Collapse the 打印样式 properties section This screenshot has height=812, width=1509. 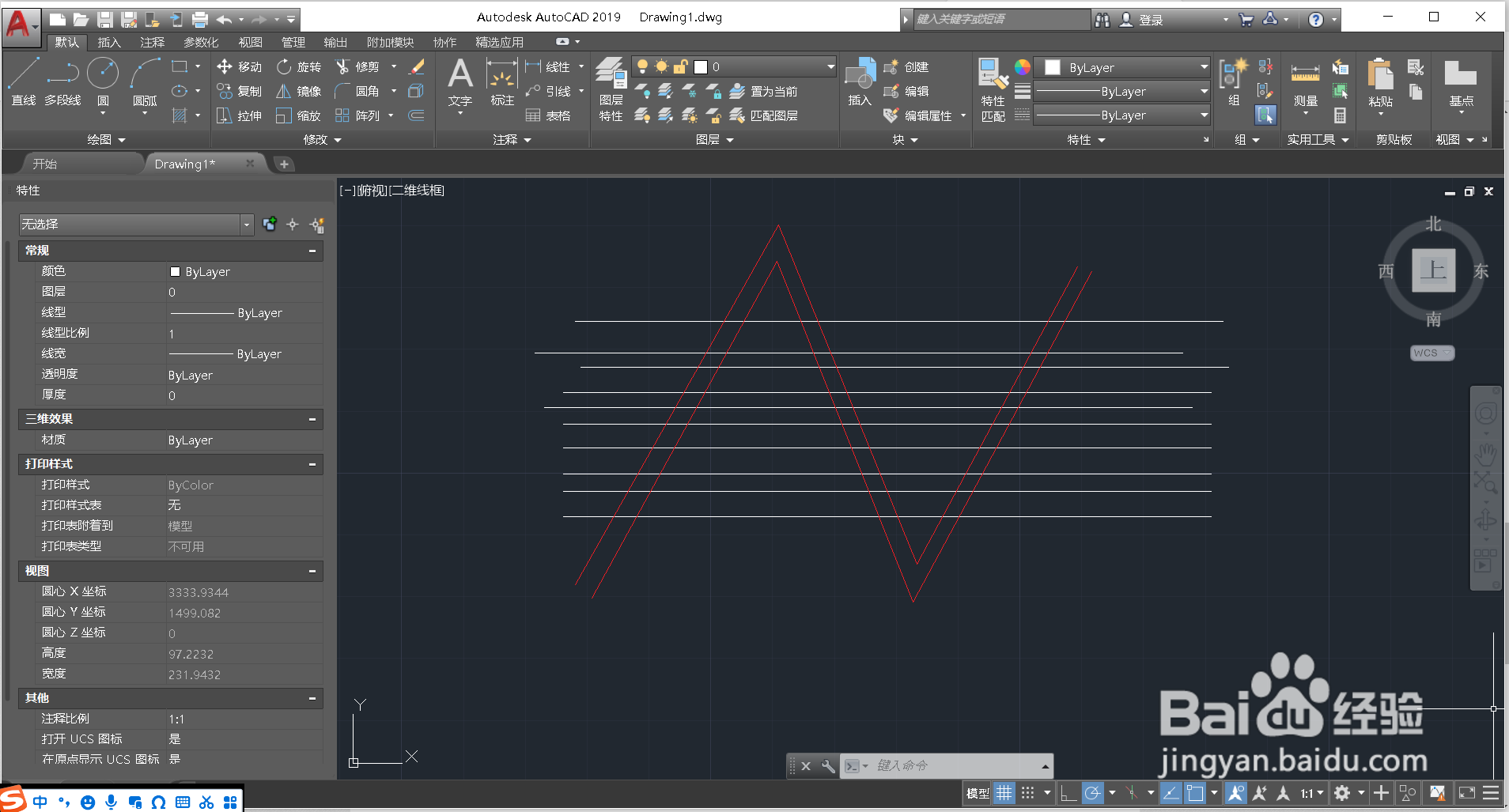pos(312,464)
